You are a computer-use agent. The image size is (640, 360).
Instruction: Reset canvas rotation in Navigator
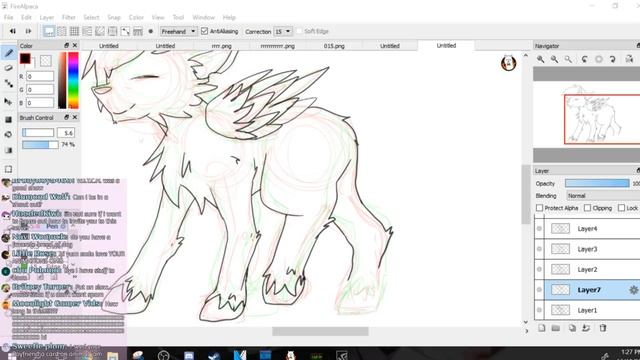[599, 59]
